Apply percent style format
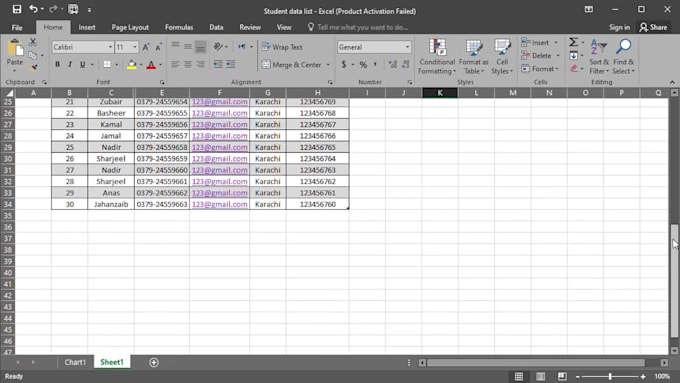 (363, 65)
